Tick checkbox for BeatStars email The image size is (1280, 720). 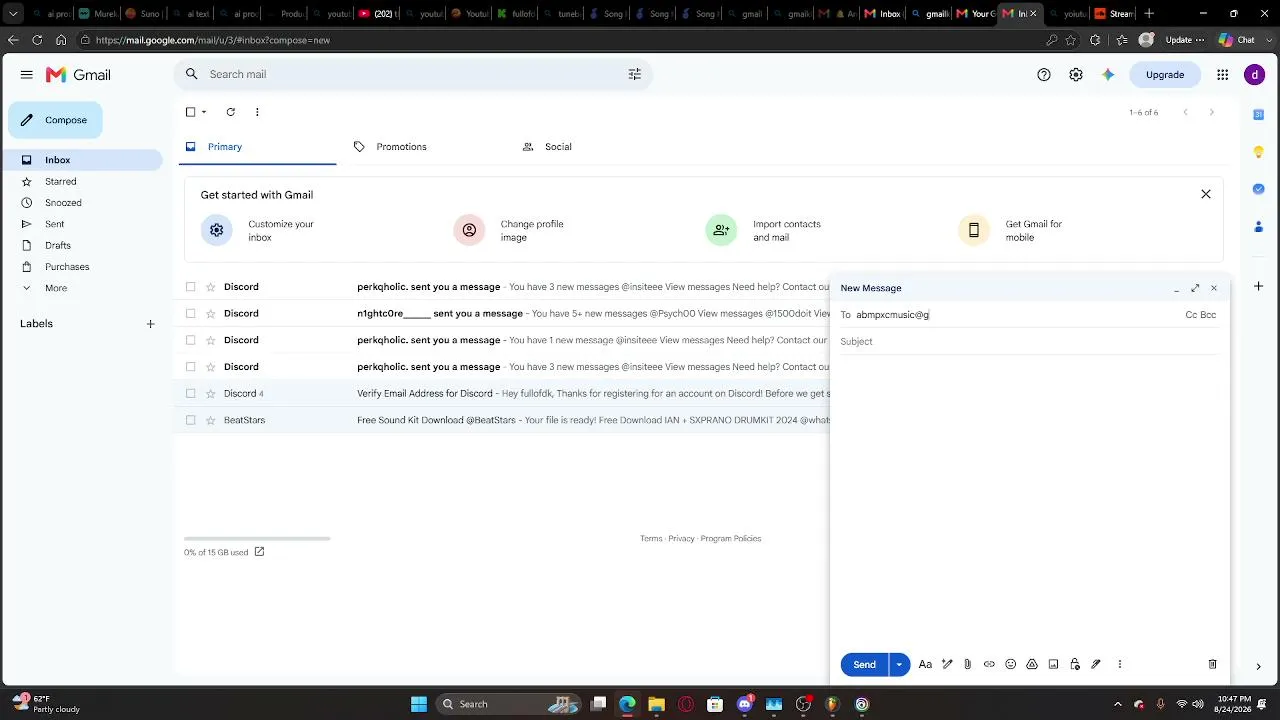click(x=191, y=421)
